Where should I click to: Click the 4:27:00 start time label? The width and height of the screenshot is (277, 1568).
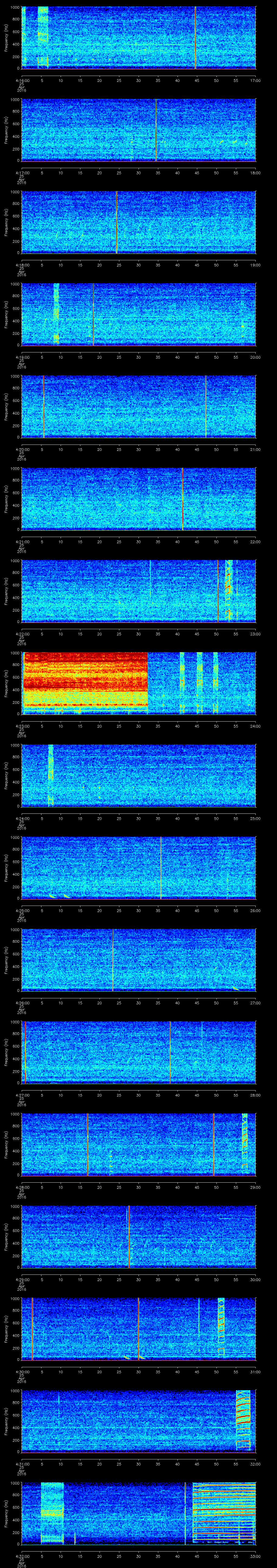(22, 1095)
